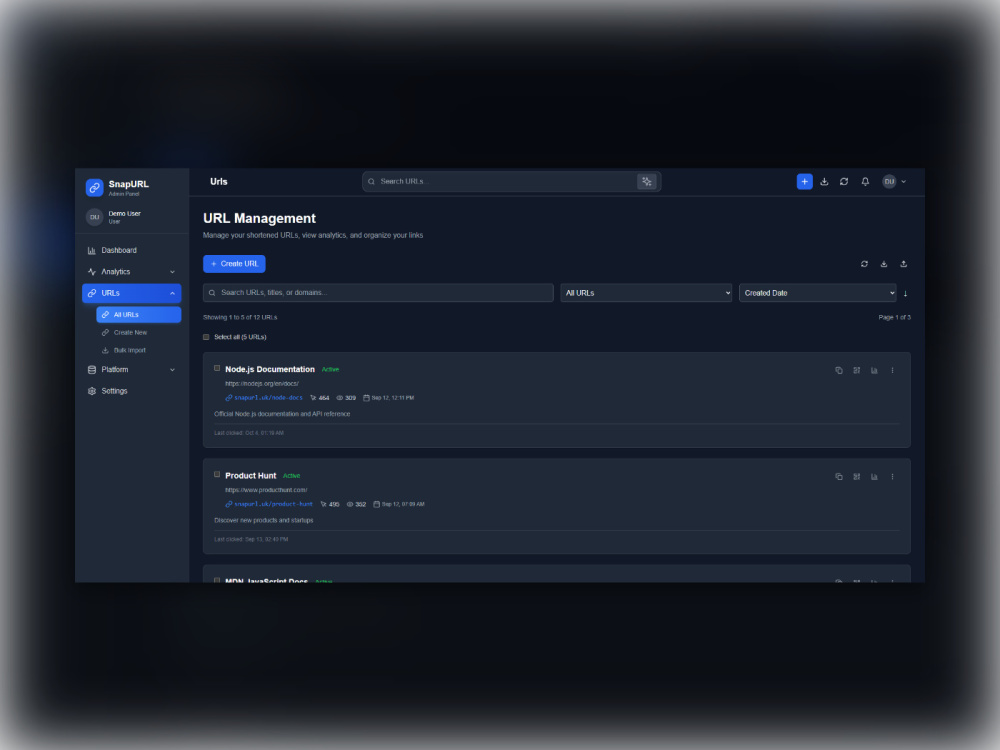The height and width of the screenshot is (750, 1000).
Task: Click the AI sparkle icon in the top search bar
Action: click(x=647, y=182)
